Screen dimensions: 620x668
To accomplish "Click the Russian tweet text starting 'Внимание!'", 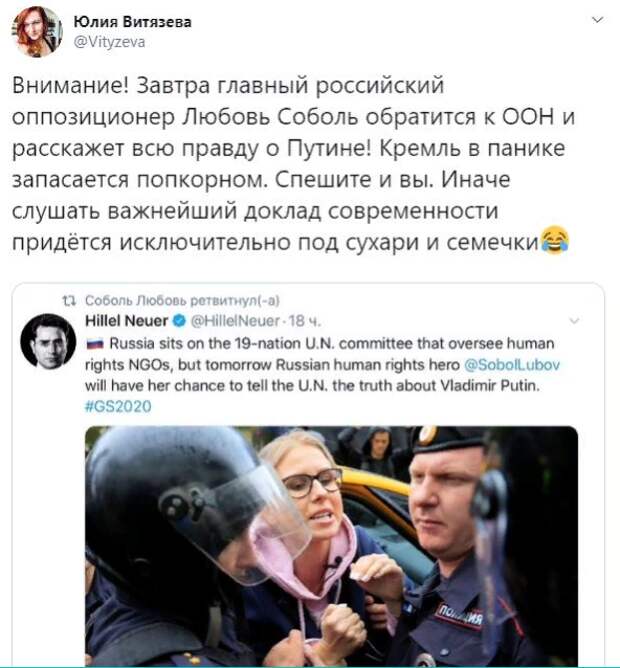I will click(293, 164).
